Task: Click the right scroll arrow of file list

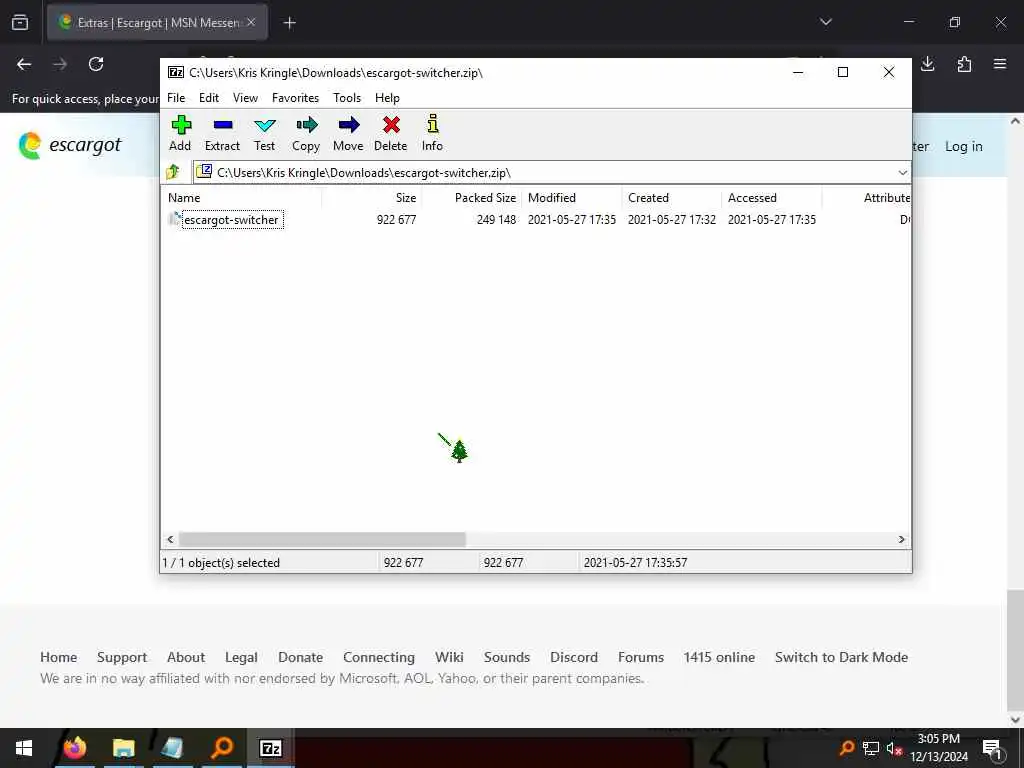Action: pos(902,539)
